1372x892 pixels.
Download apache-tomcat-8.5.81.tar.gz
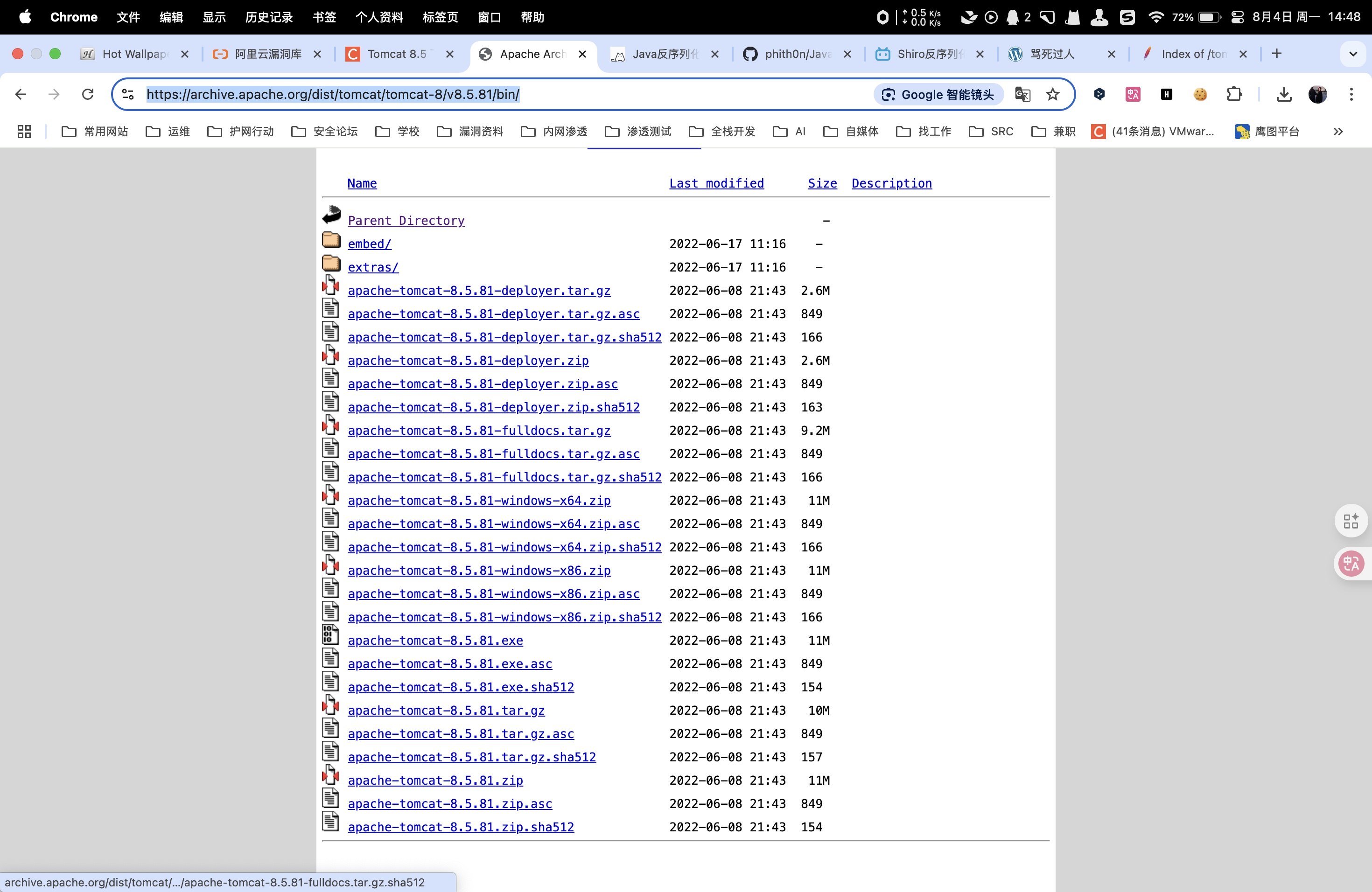coord(446,711)
